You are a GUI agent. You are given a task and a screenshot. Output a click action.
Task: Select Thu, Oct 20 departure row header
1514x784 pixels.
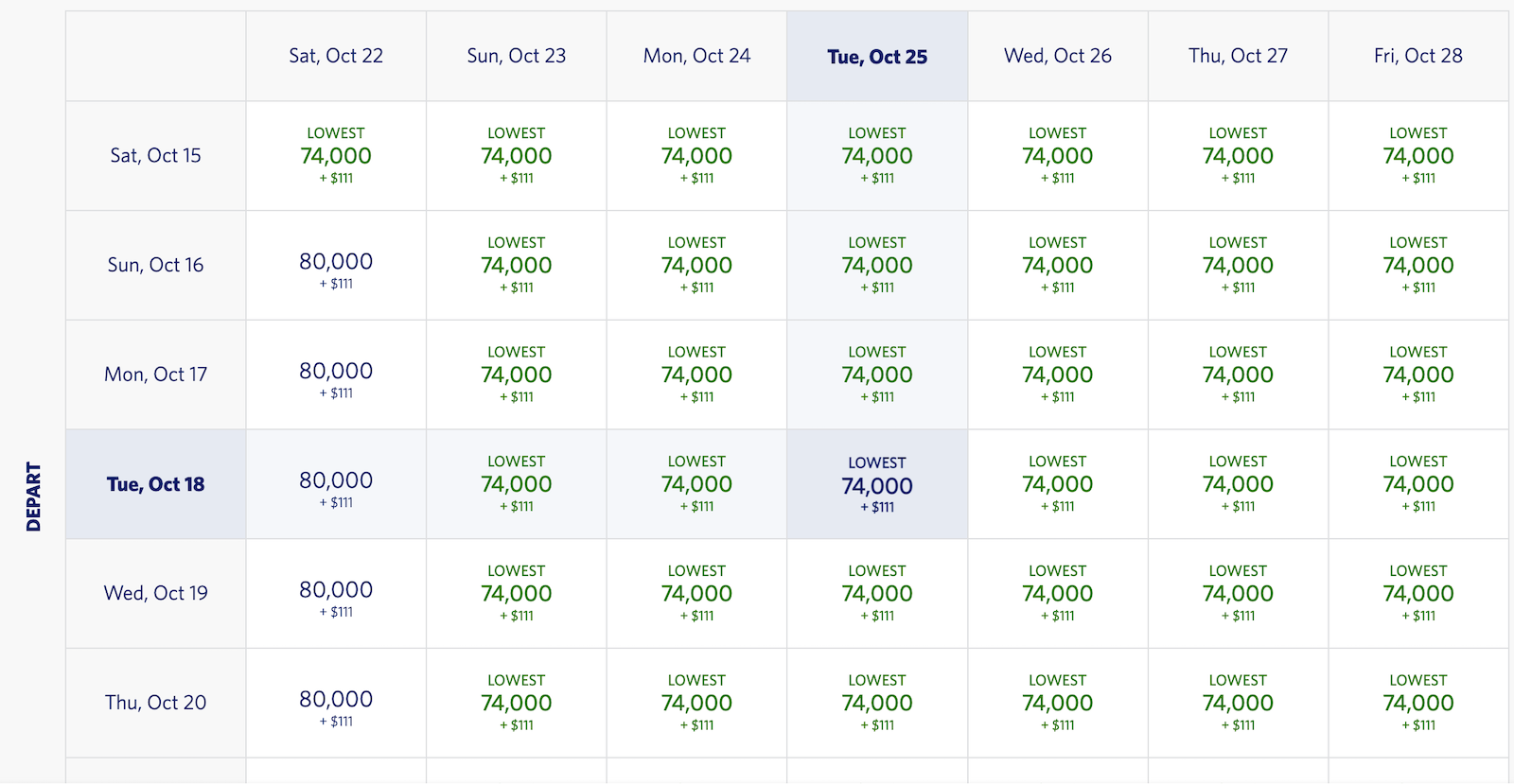pos(156,703)
